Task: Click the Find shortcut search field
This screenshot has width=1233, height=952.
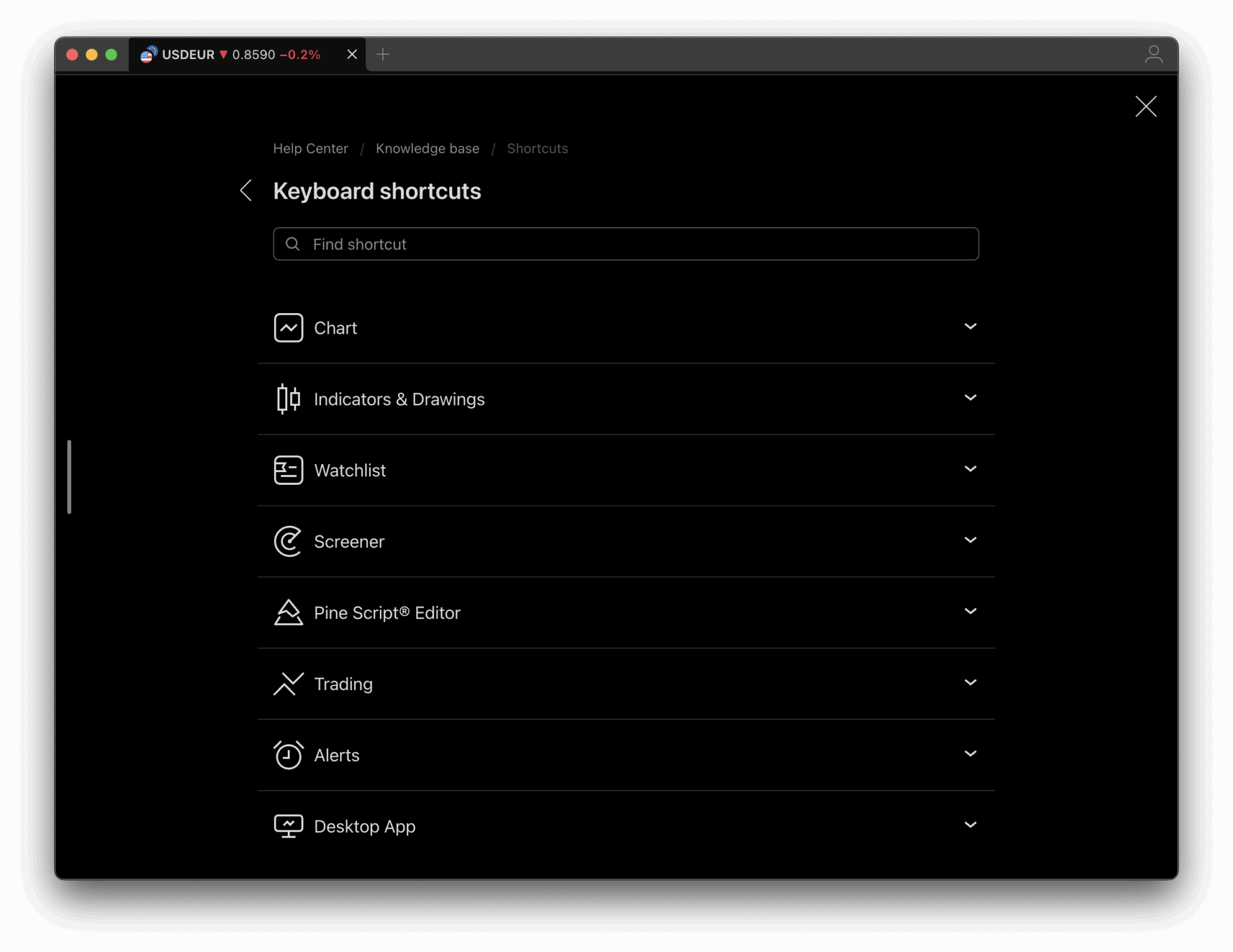Action: pos(626,244)
